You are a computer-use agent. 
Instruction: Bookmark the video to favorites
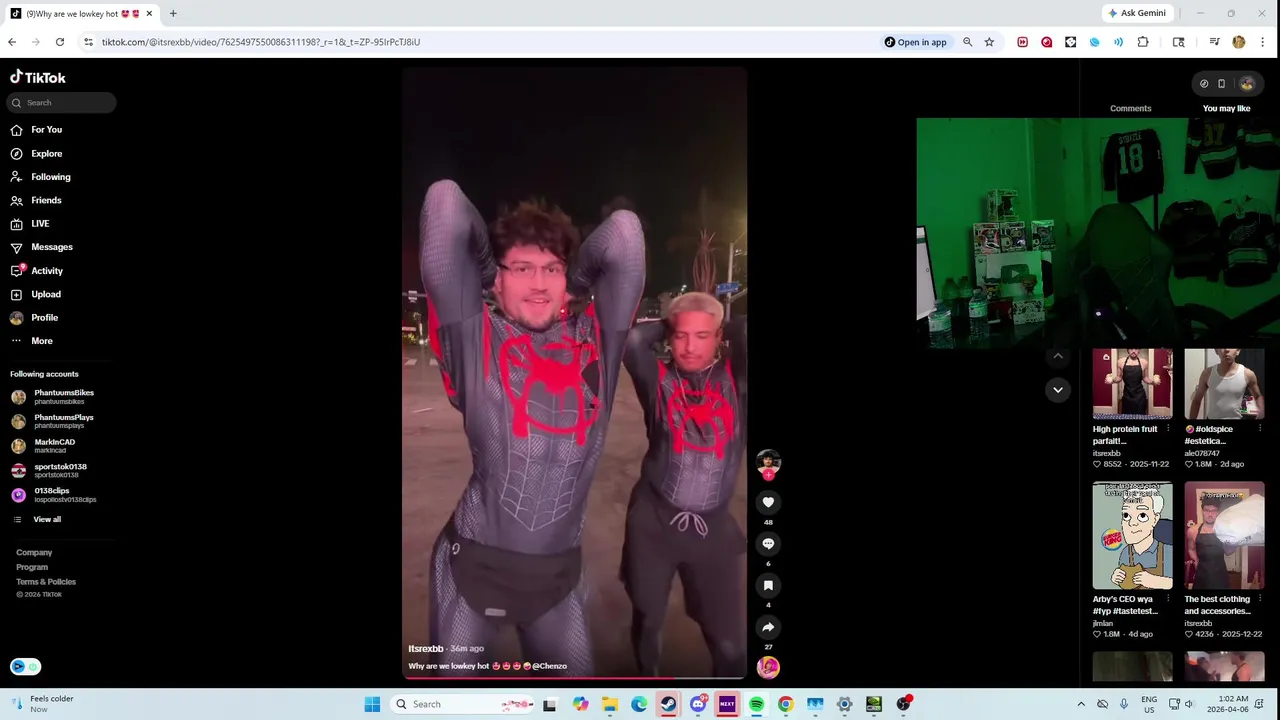(768, 585)
